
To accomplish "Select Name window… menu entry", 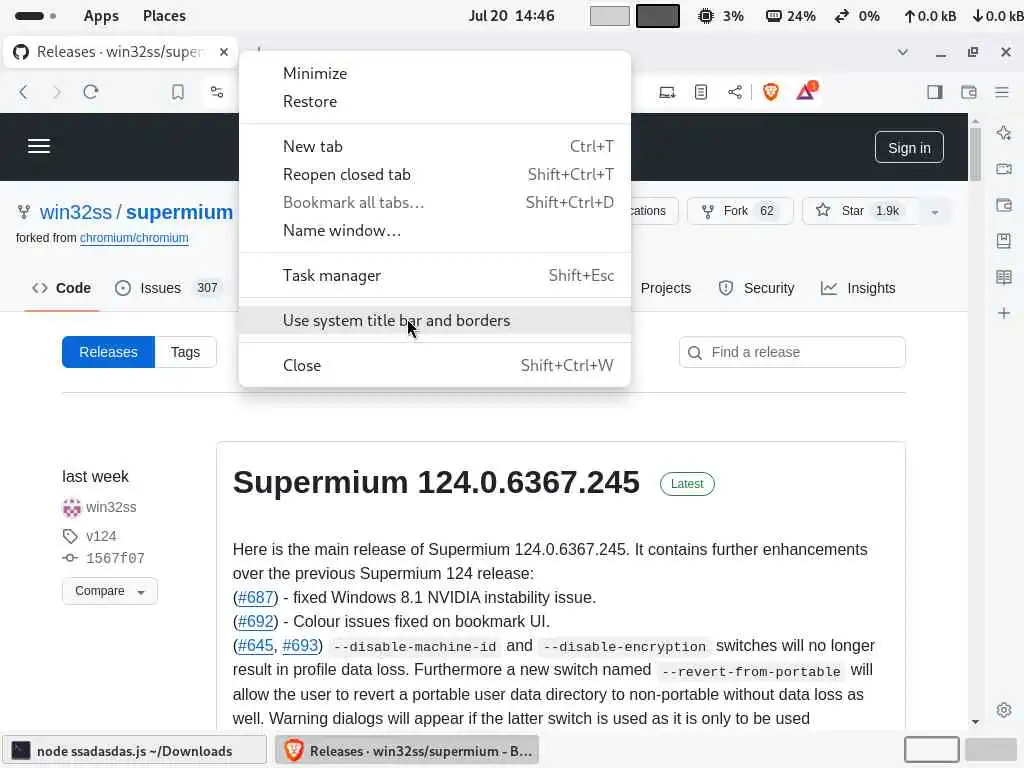I will pos(435,231).
